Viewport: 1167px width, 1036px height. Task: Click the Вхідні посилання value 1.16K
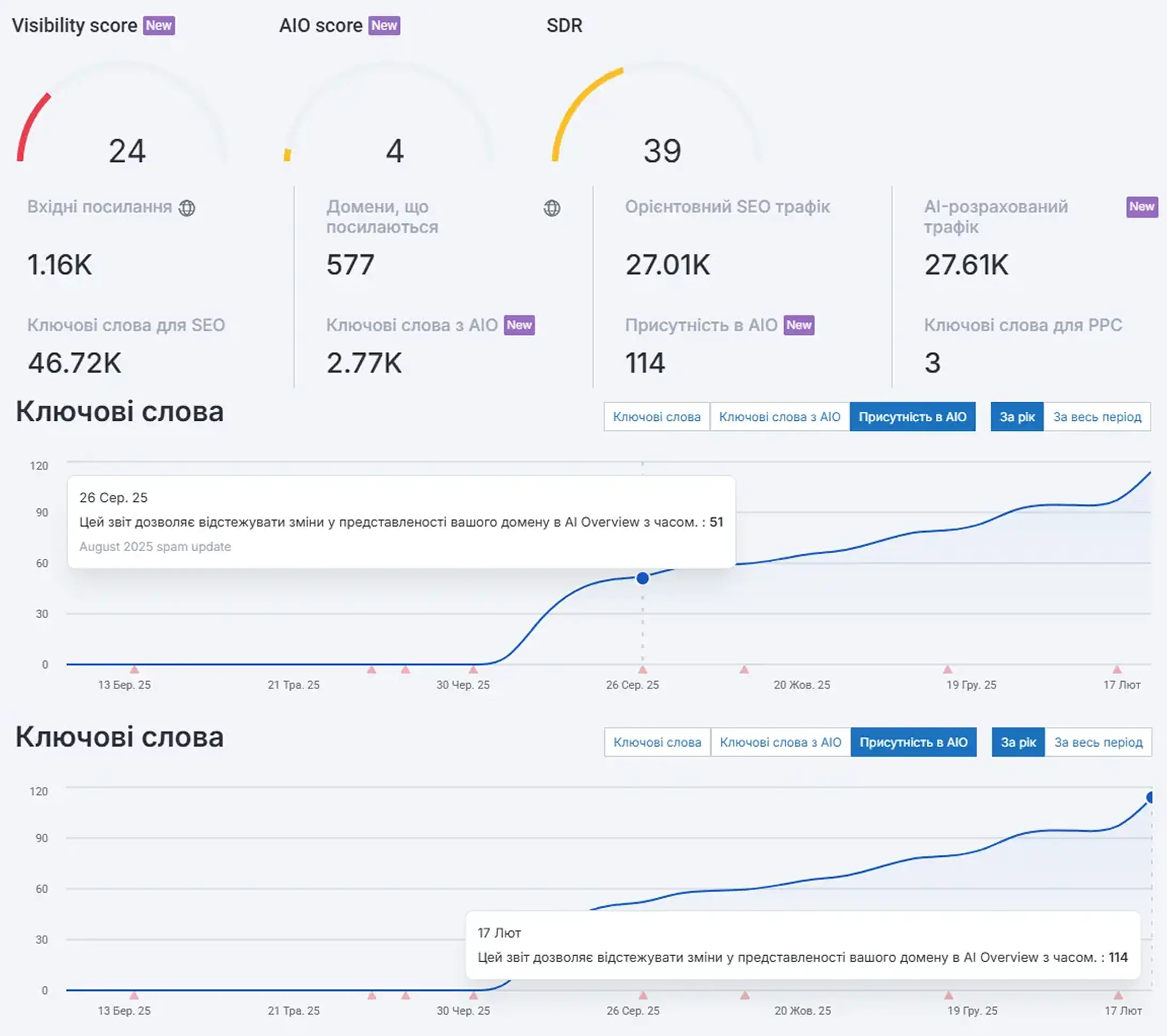[x=59, y=265]
